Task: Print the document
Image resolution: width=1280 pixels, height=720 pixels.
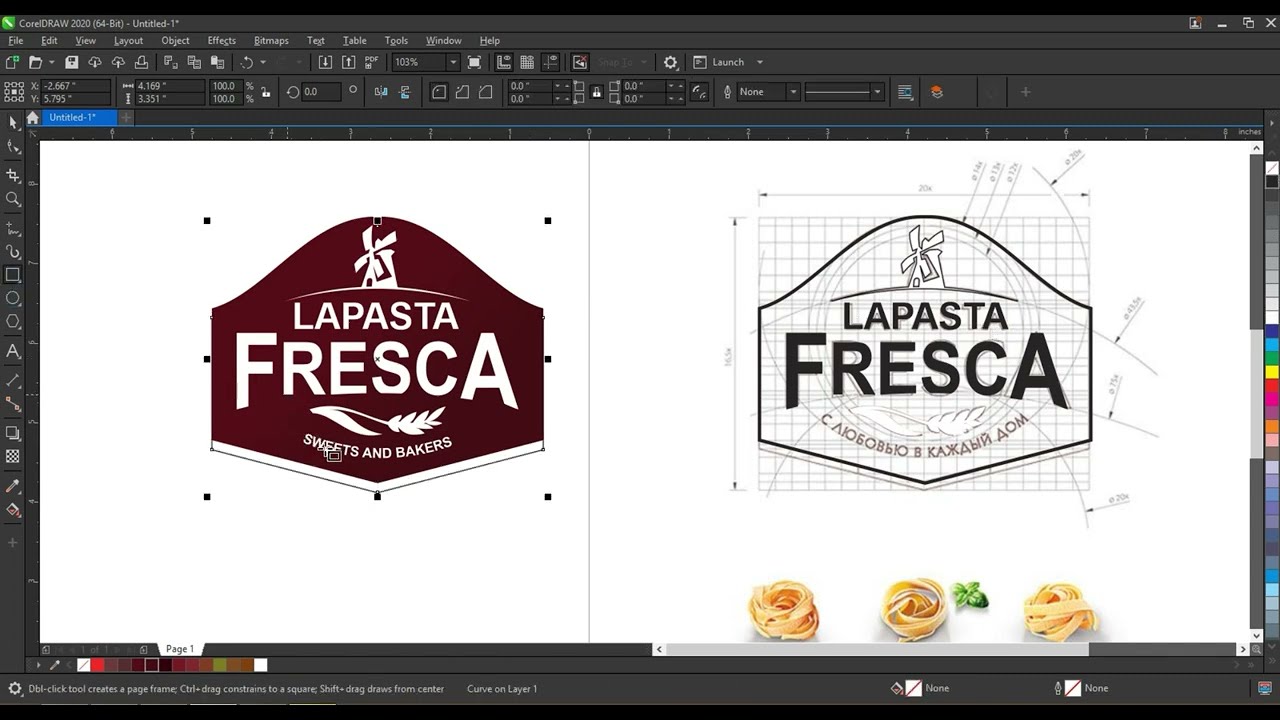Action: click(142, 62)
